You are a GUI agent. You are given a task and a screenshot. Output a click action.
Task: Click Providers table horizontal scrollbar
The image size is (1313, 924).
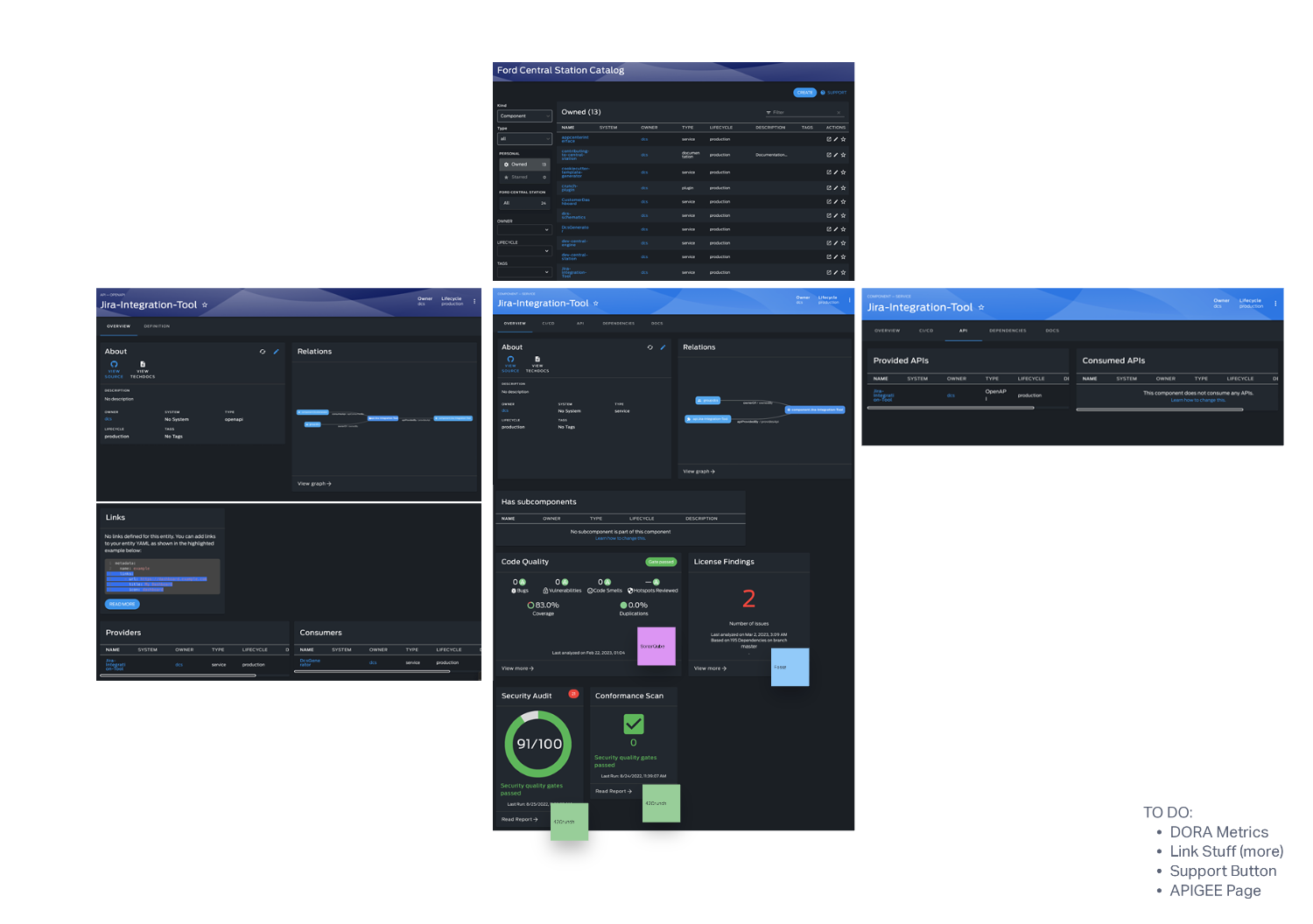[x=179, y=675]
